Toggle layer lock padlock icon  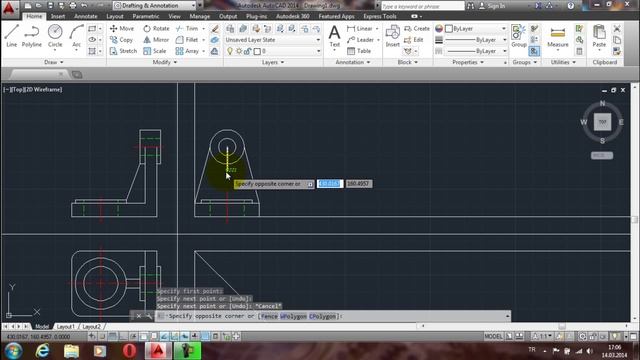pos(247,51)
